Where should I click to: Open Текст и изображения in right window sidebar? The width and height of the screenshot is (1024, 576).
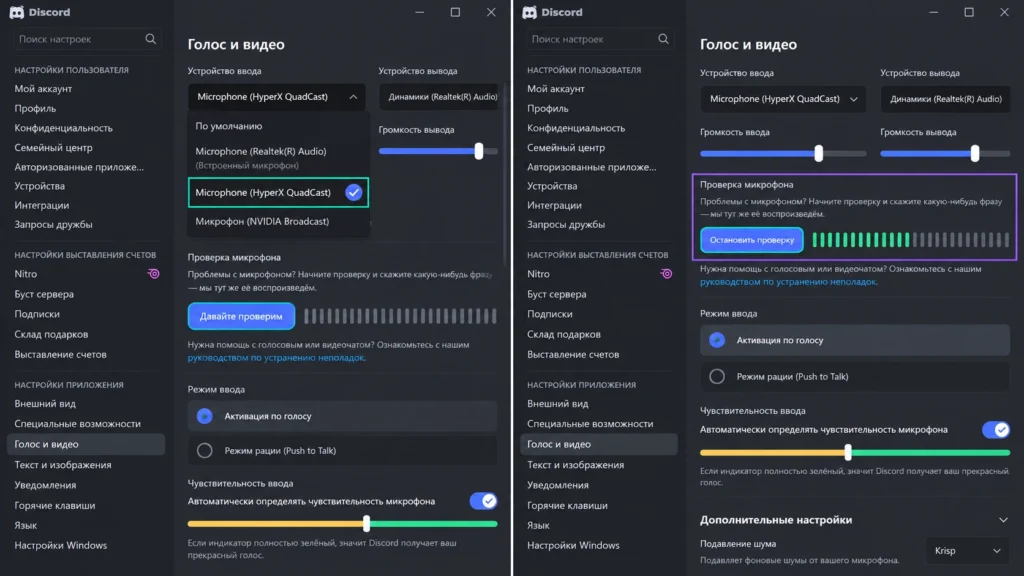[x=575, y=465]
